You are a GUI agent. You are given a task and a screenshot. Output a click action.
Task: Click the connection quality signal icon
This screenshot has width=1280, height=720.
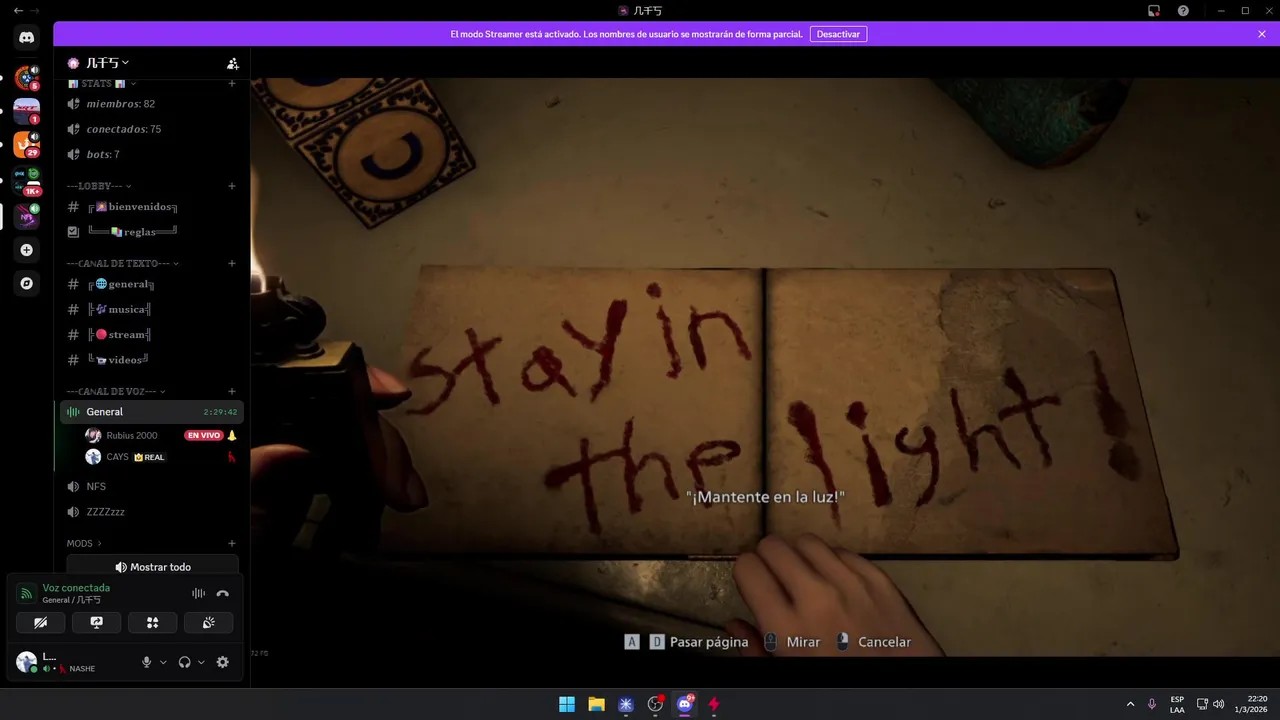(27, 594)
